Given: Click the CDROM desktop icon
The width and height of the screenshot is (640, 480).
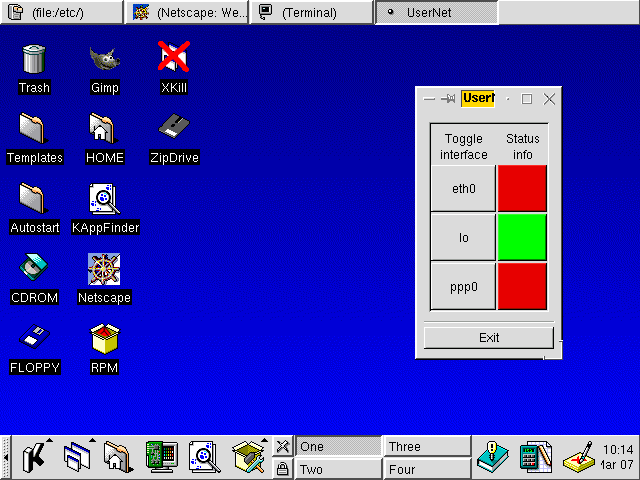Looking at the screenshot, I should click(34, 270).
